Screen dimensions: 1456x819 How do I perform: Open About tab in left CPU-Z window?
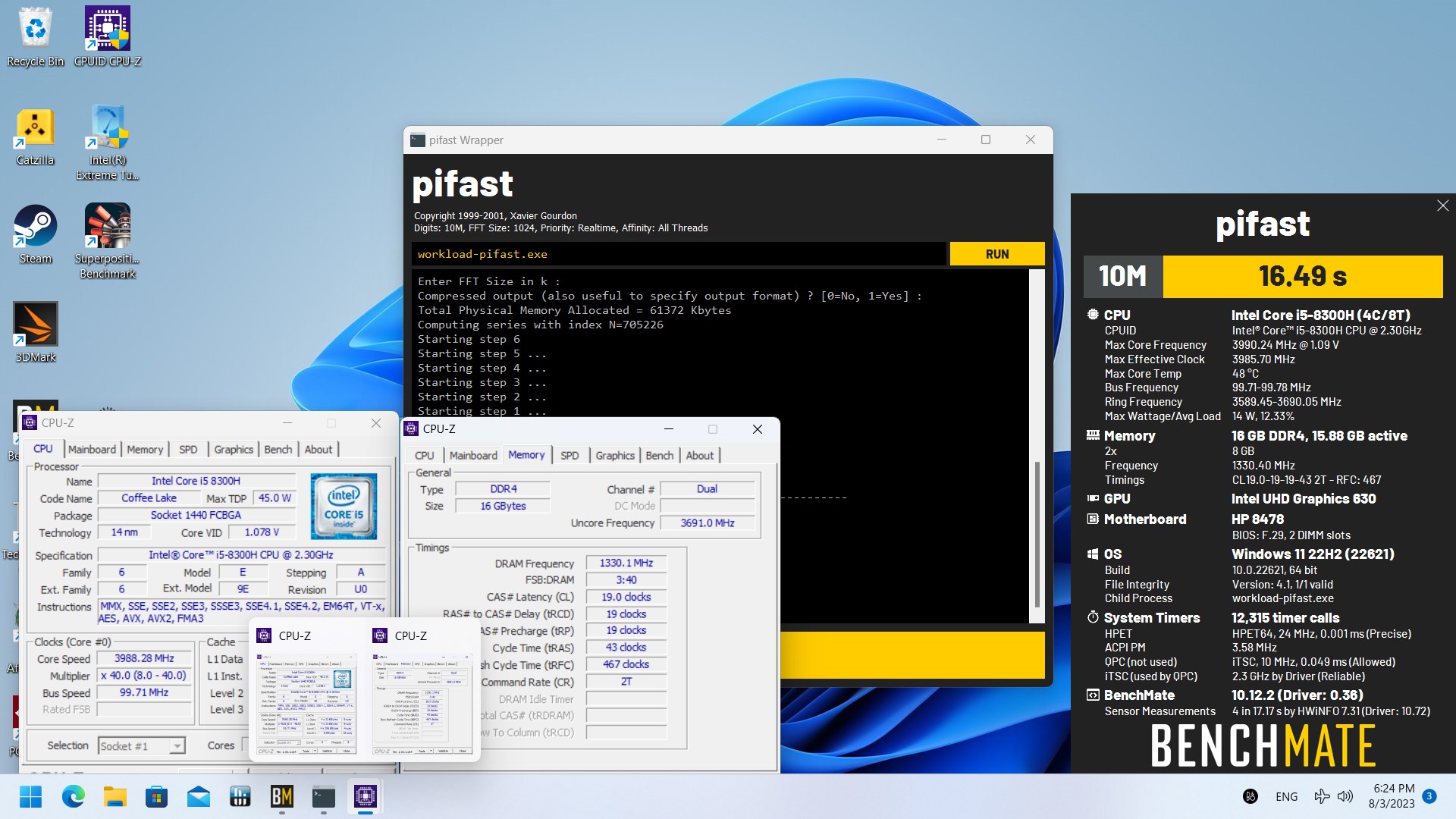coord(318,449)
